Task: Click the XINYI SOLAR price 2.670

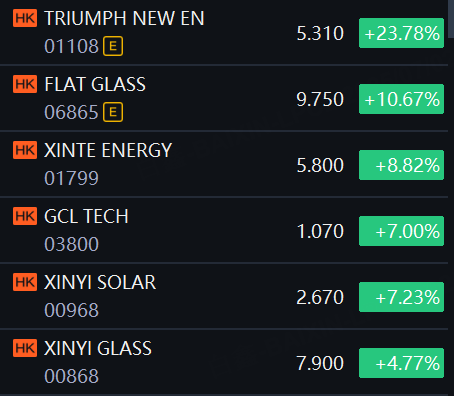Action: 320,297
